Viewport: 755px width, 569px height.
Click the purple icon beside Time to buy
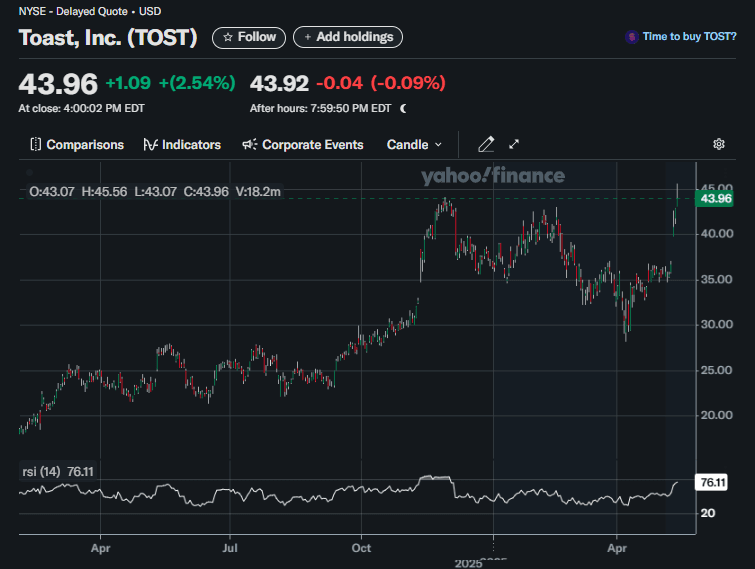(631, 37)
